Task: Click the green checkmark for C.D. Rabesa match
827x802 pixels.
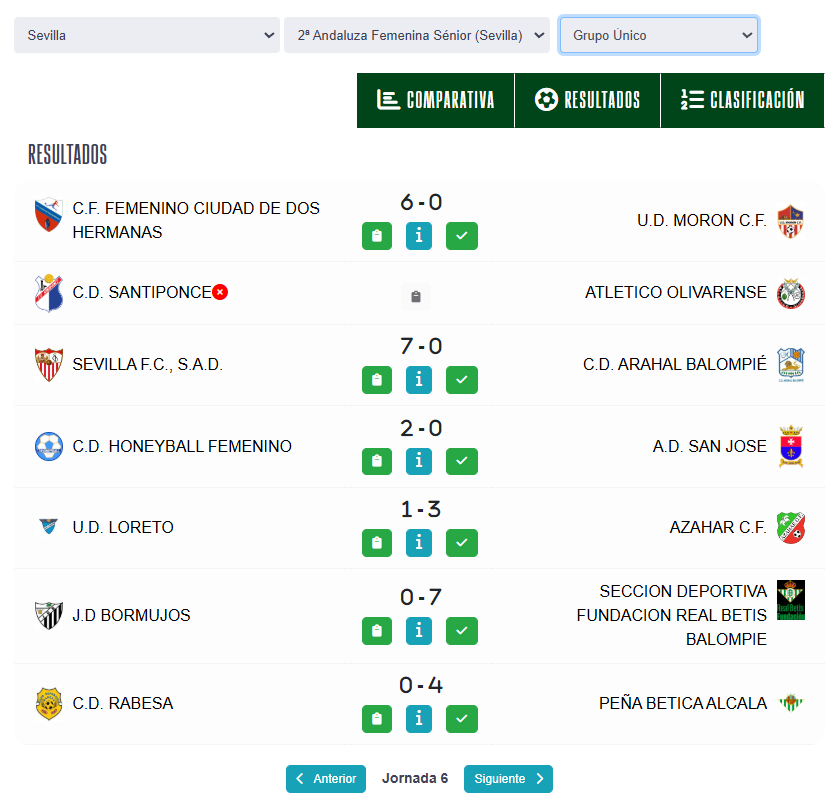Action: (x=461, y=719)
